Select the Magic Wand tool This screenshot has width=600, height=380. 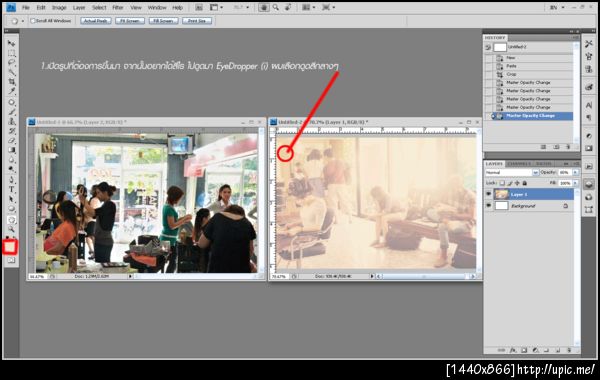pos(11,72)
